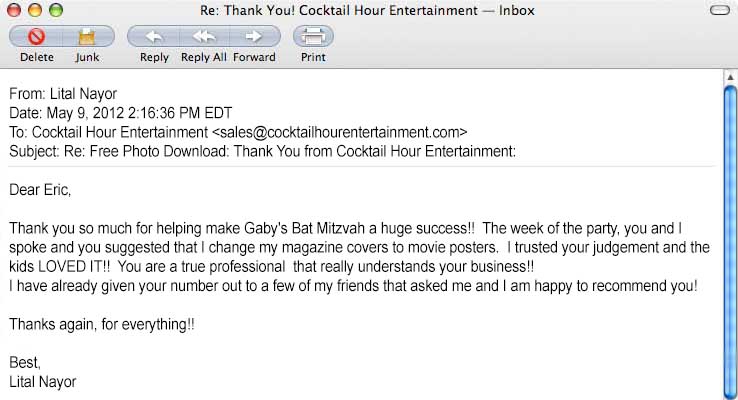Click the Print printer icon
738x400 pixels.
[x=313, y=37]
